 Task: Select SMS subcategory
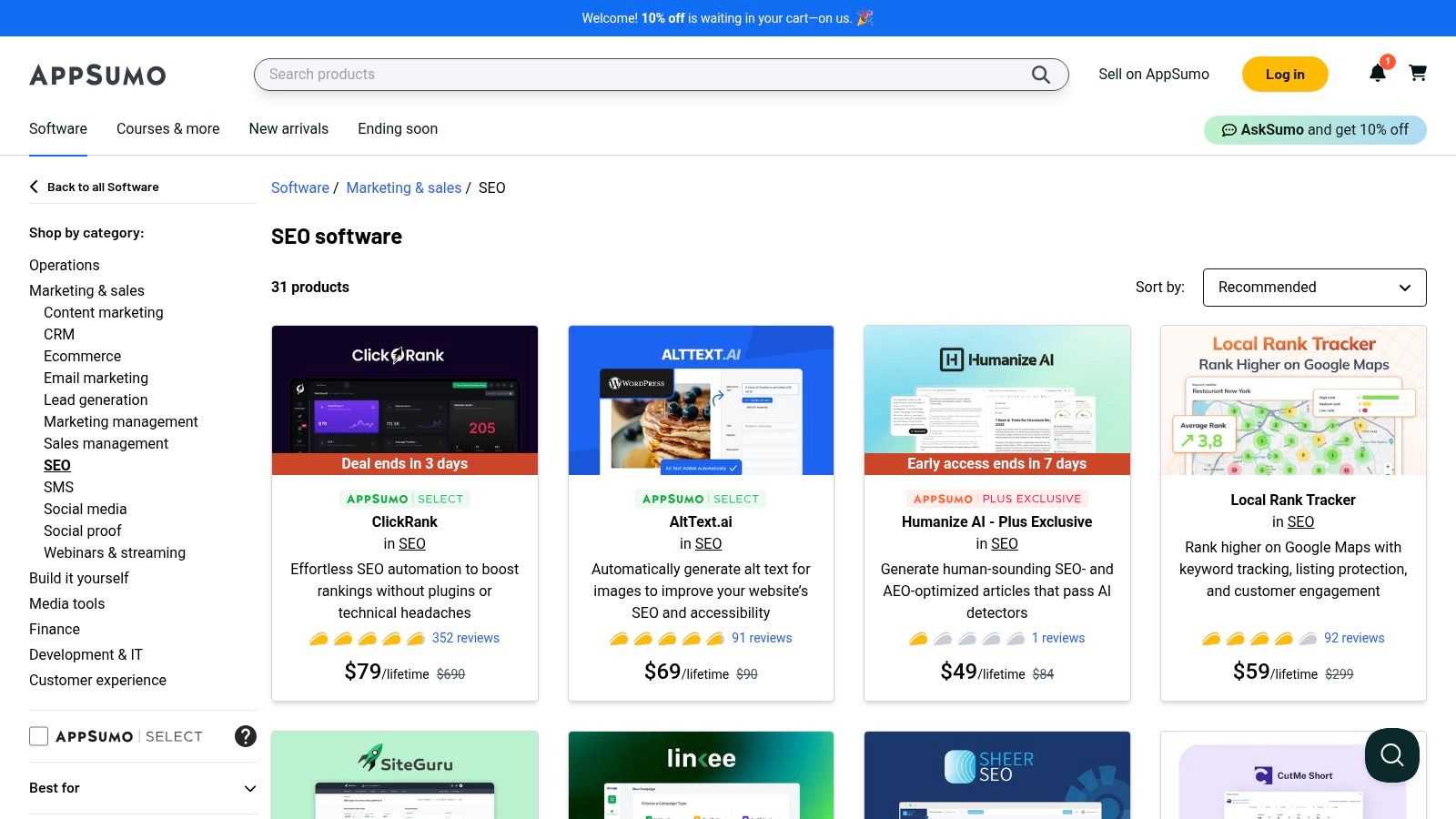point(58,487)
